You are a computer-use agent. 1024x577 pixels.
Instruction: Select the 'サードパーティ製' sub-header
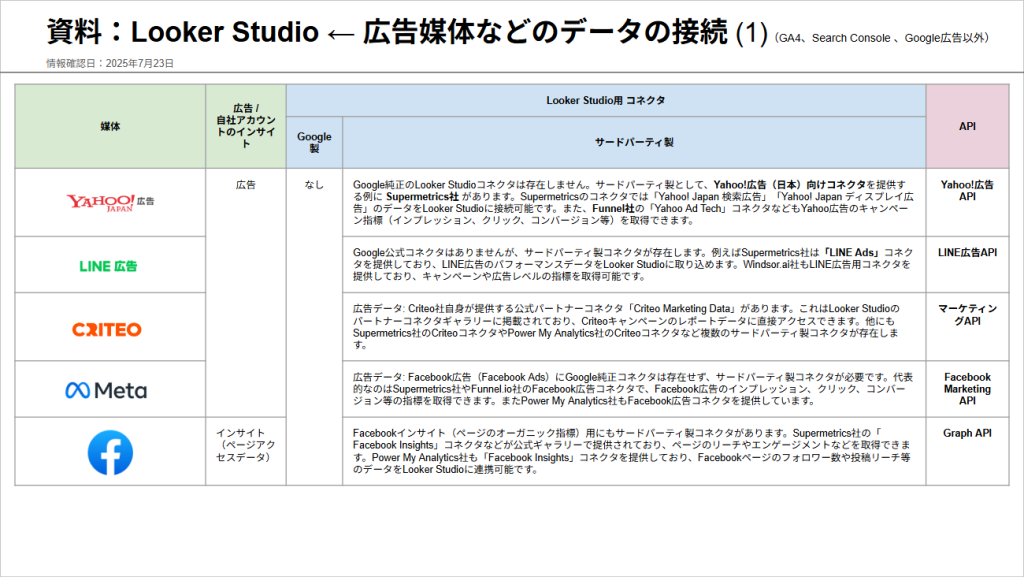pyautogui.click(x=634, y=142)
